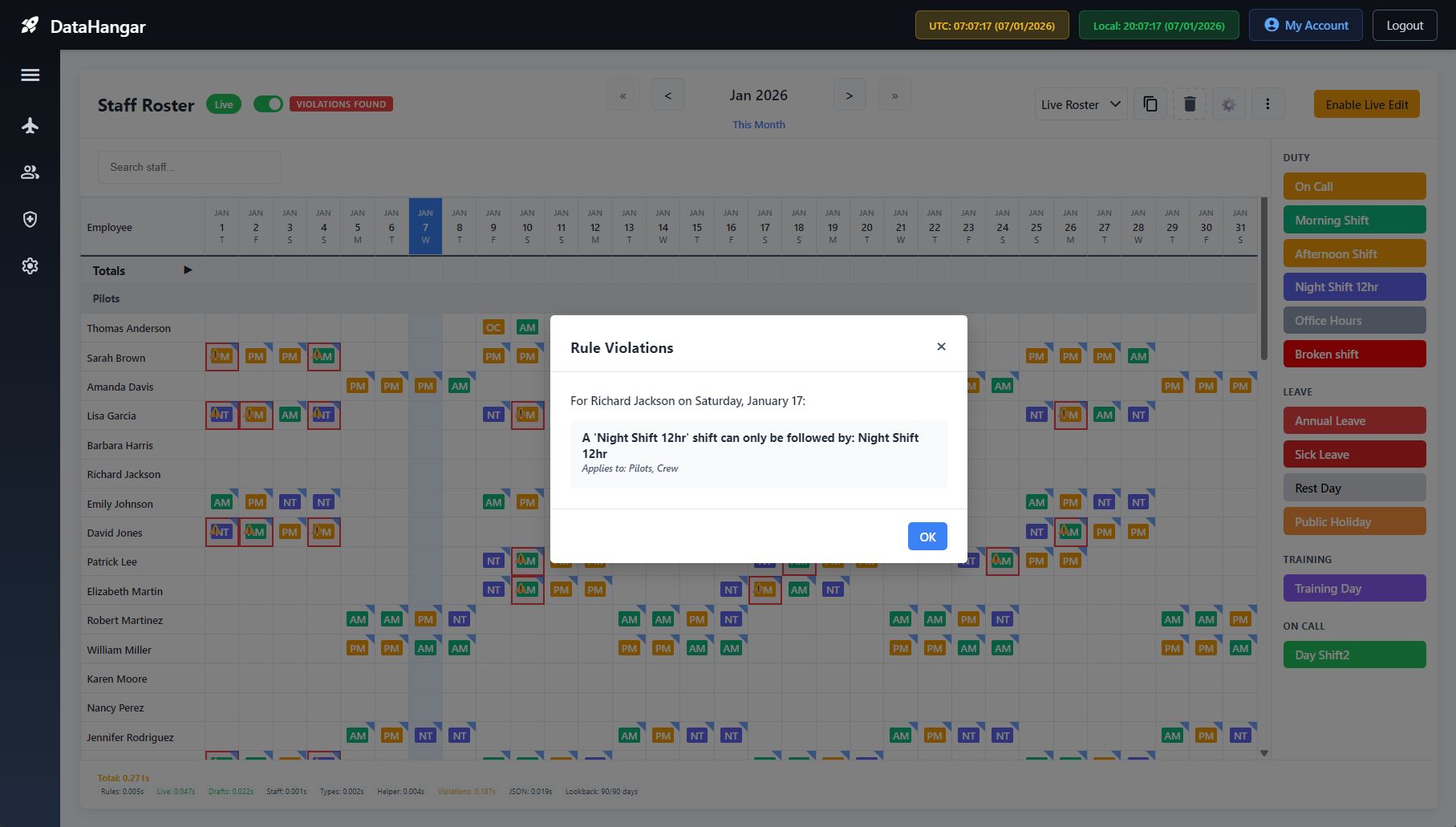Click the Search staff input field
Screen dimensions: 1456x827
click(x=189, y=167)
